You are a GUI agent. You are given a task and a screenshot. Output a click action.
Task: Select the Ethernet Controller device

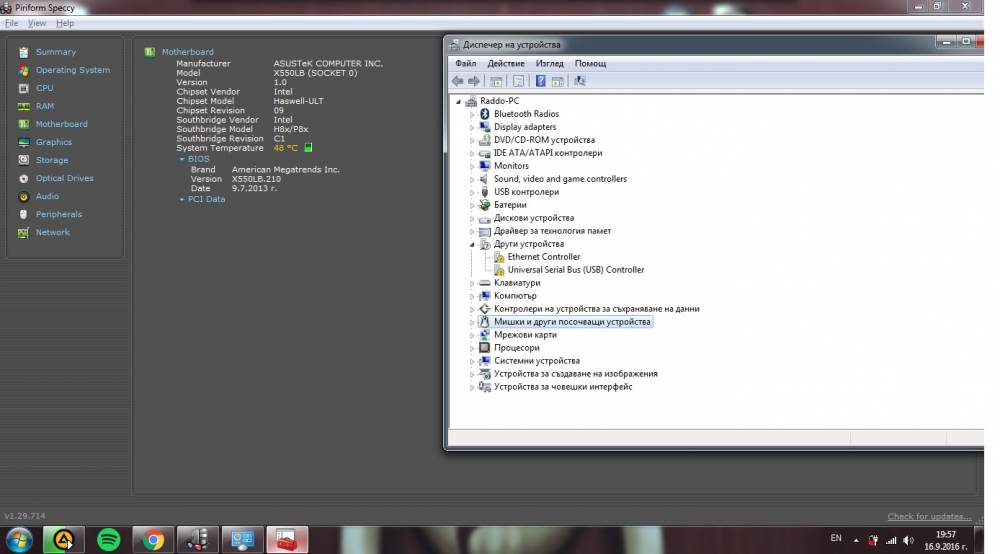[543, 257]
